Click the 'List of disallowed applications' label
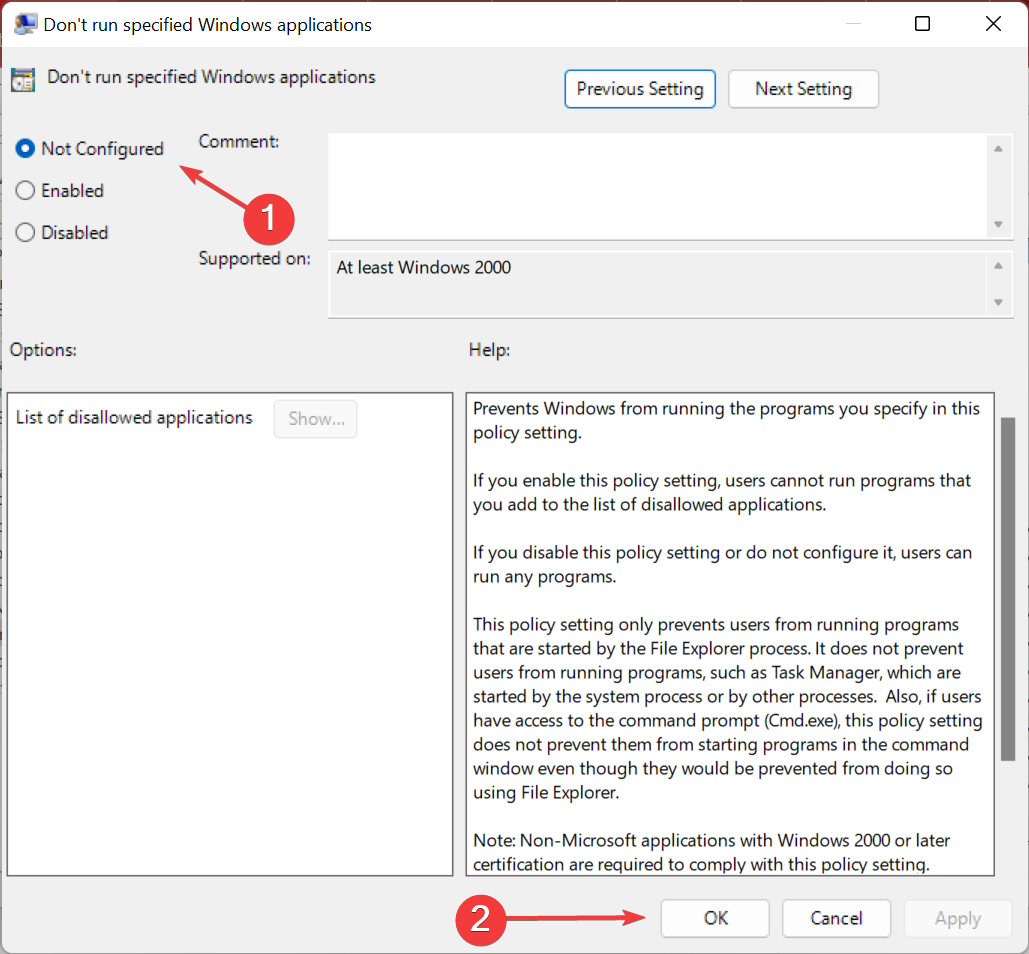The image size is (1029, 954). [134, 418]
